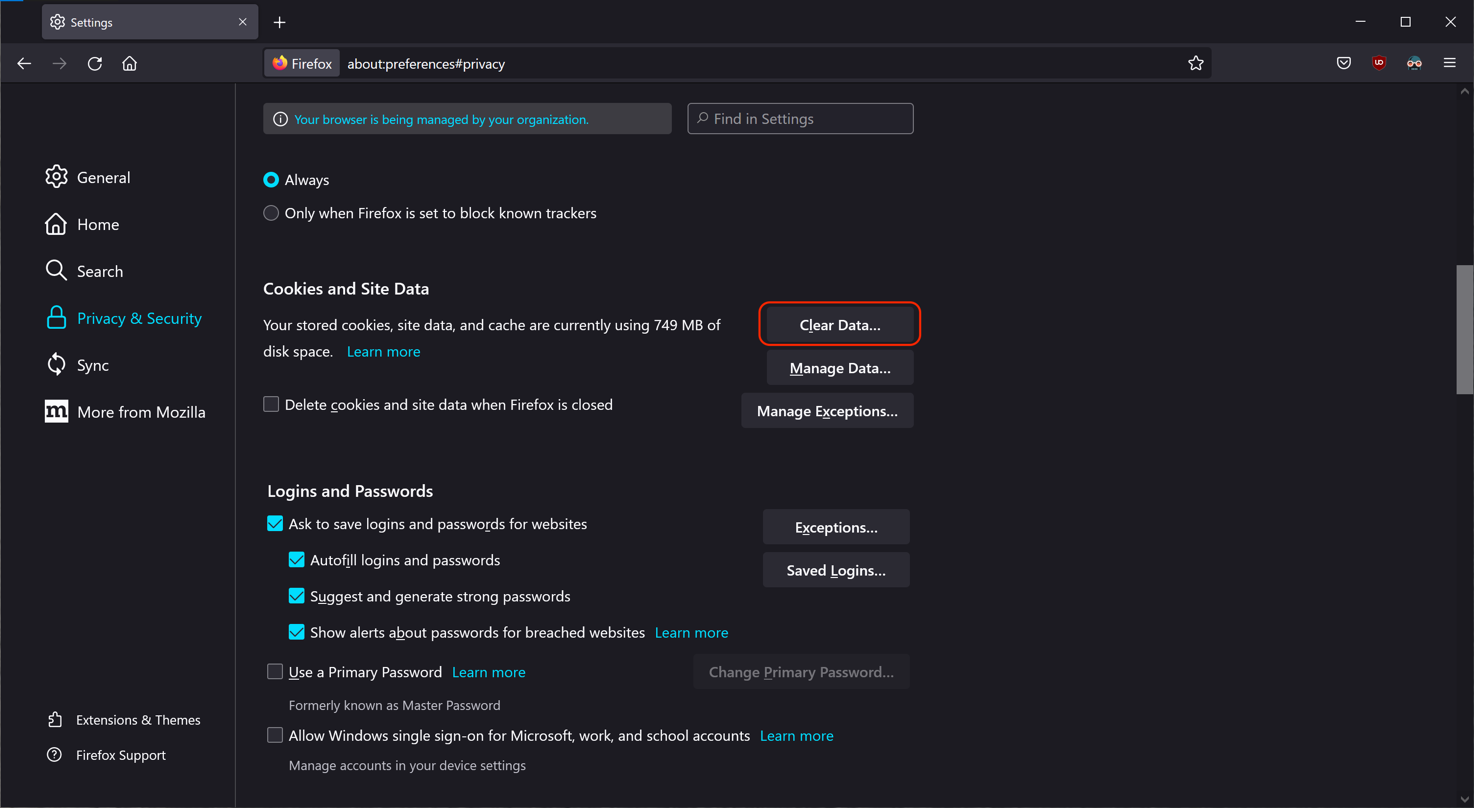This screenshot has width=1474, height=808.
Task: Click the Find in Settings search field
Action: (x=800, y=119)
